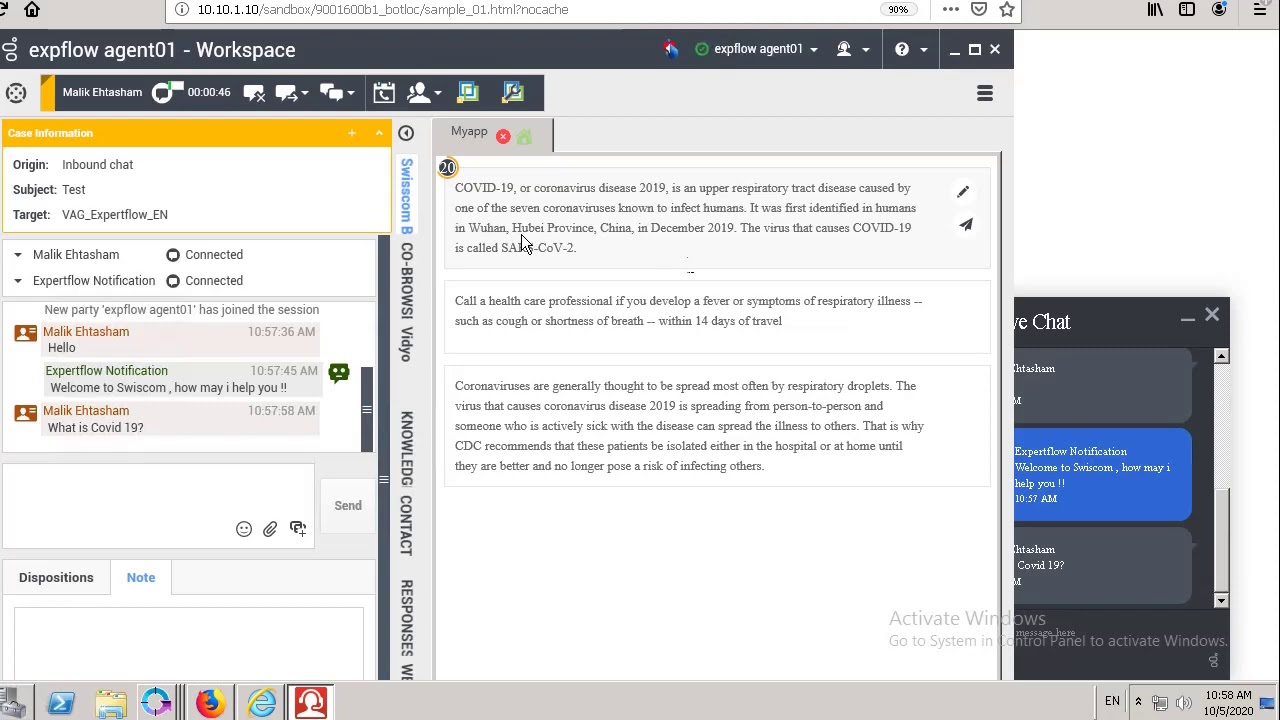The image size is (1280, 720).
Task: Expand the Malik Ehtasham party entry
Action: [x=18, y=255]
